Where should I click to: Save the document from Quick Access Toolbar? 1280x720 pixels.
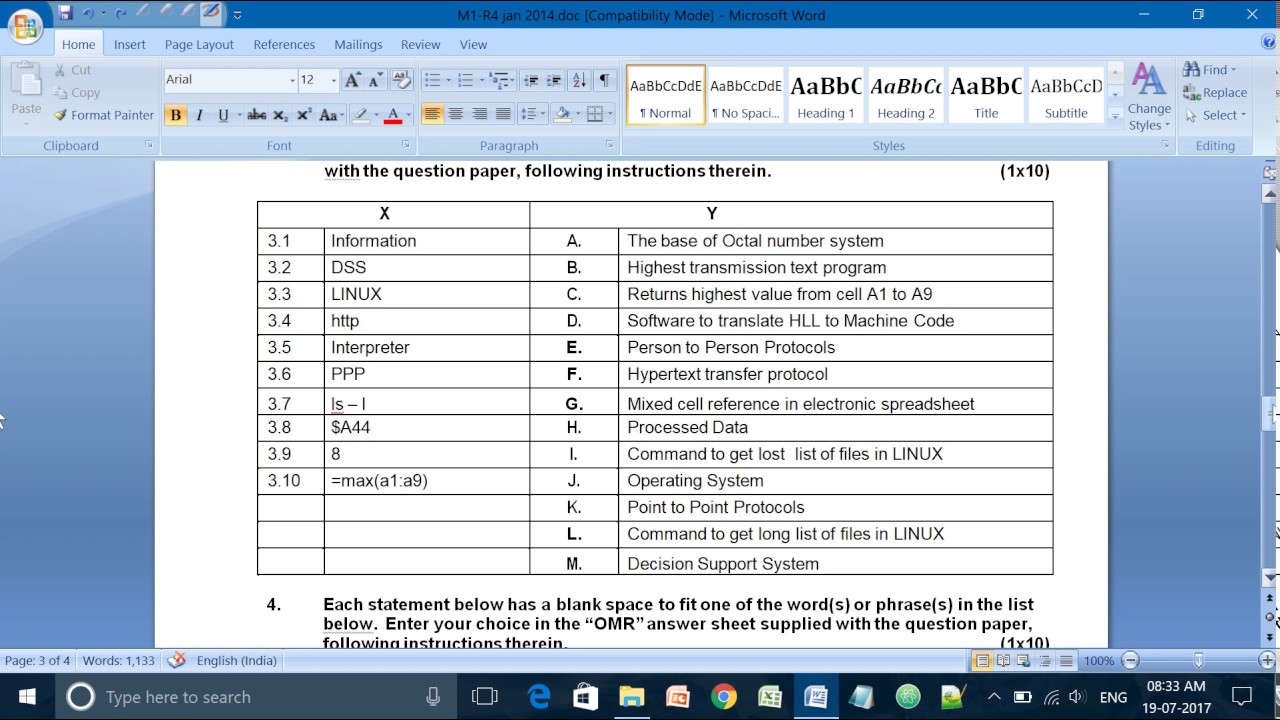click(65, 14)
